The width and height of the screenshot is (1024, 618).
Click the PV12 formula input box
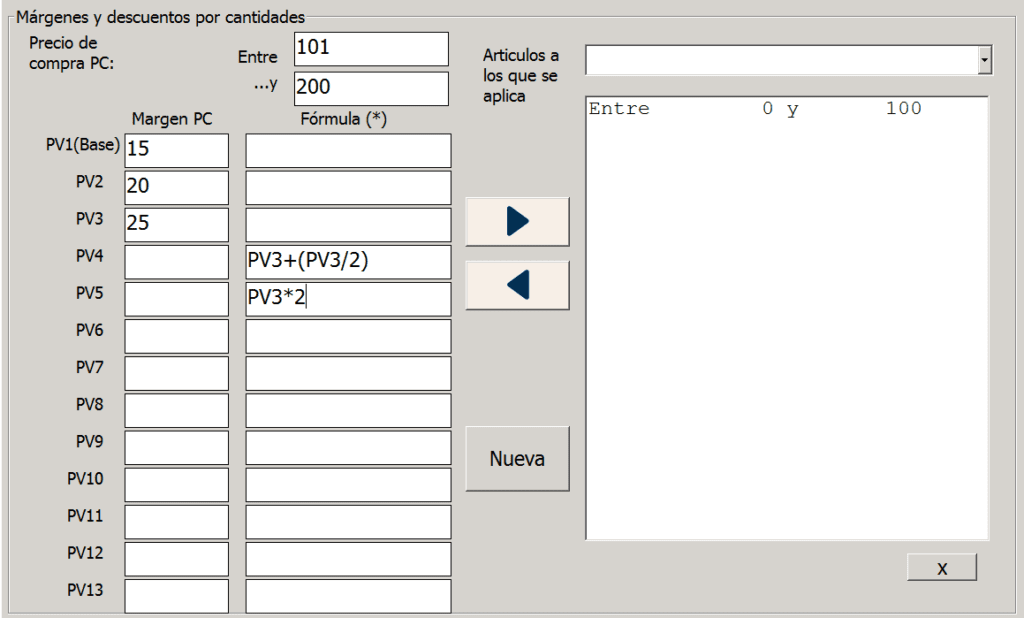[x=348, y=559]
